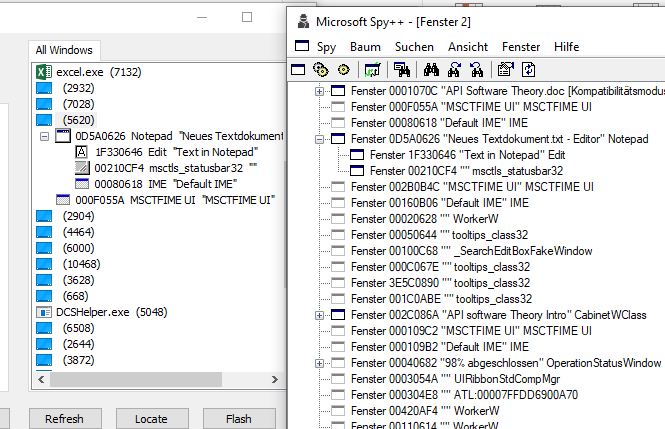Open the Ansicht menu
The width and height of the screenshot is (665, 429).
coord(468,47)
